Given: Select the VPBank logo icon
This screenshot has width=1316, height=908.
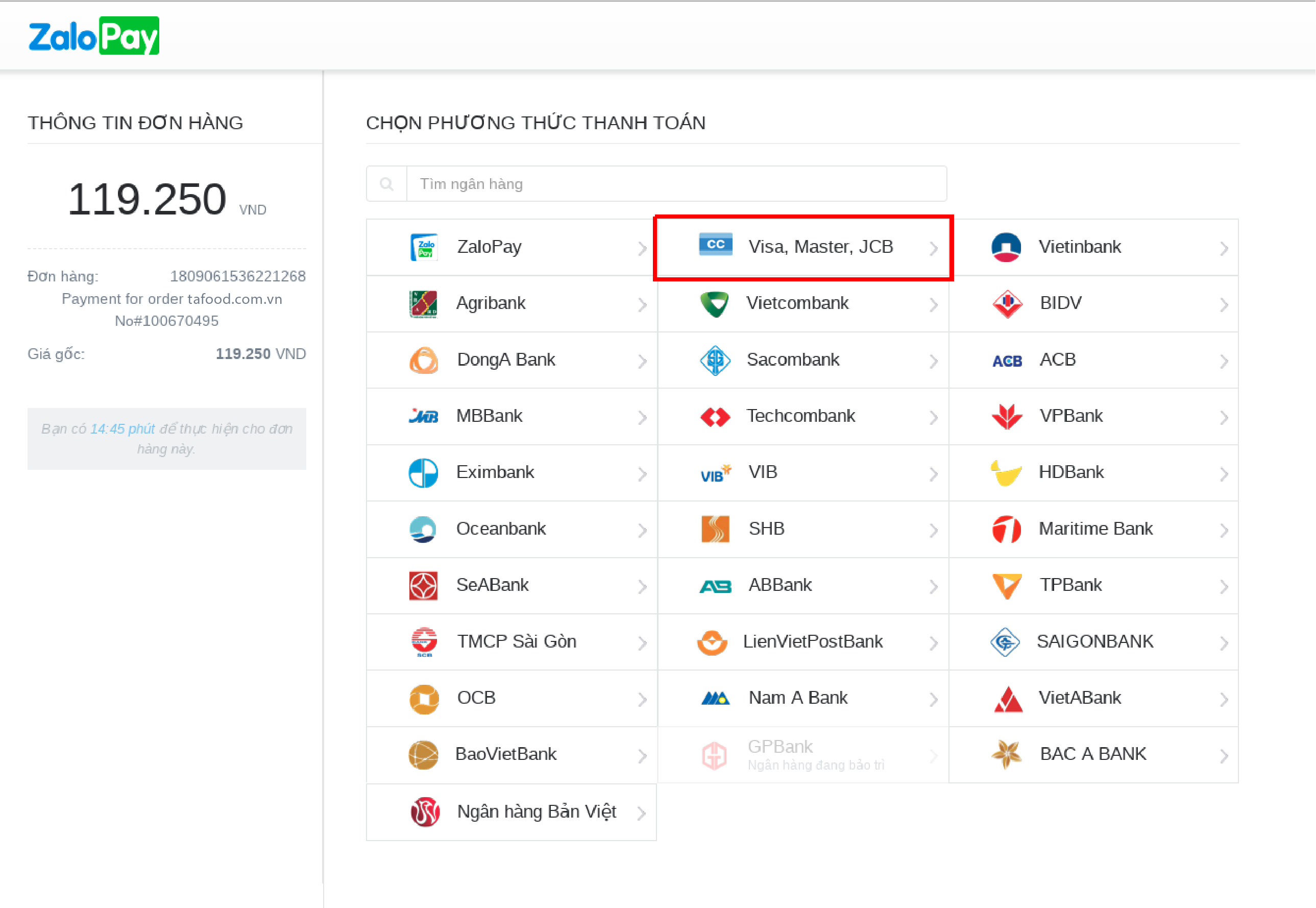Looking at the screenshot, I should click(x=1007, y=416).
